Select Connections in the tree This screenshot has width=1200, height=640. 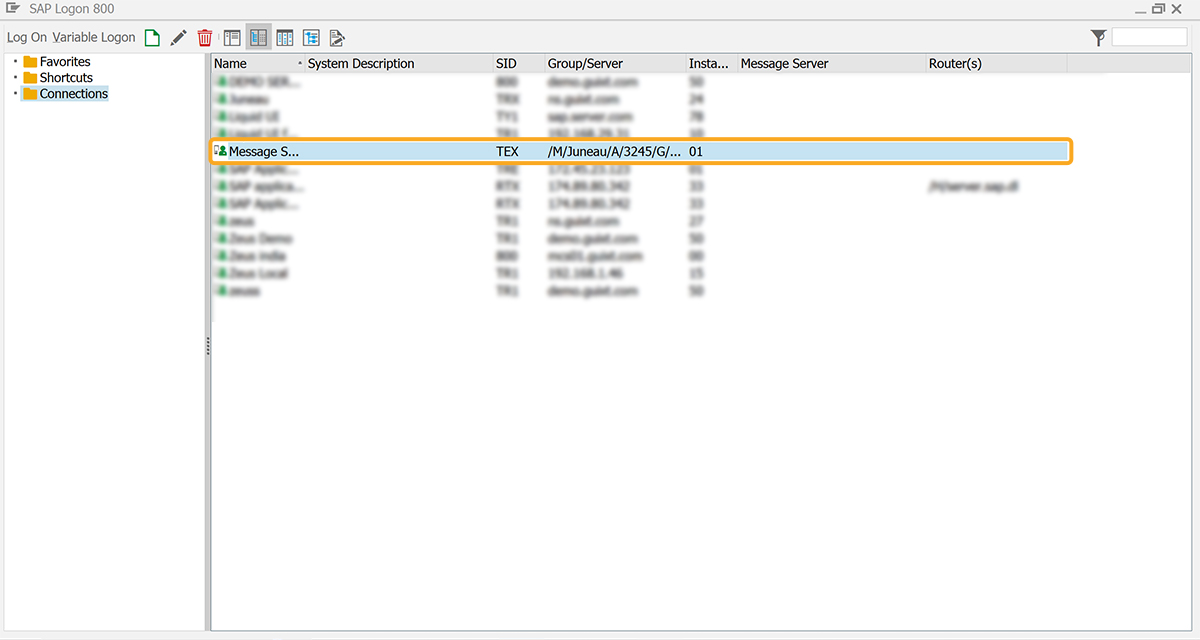point(74,94)
